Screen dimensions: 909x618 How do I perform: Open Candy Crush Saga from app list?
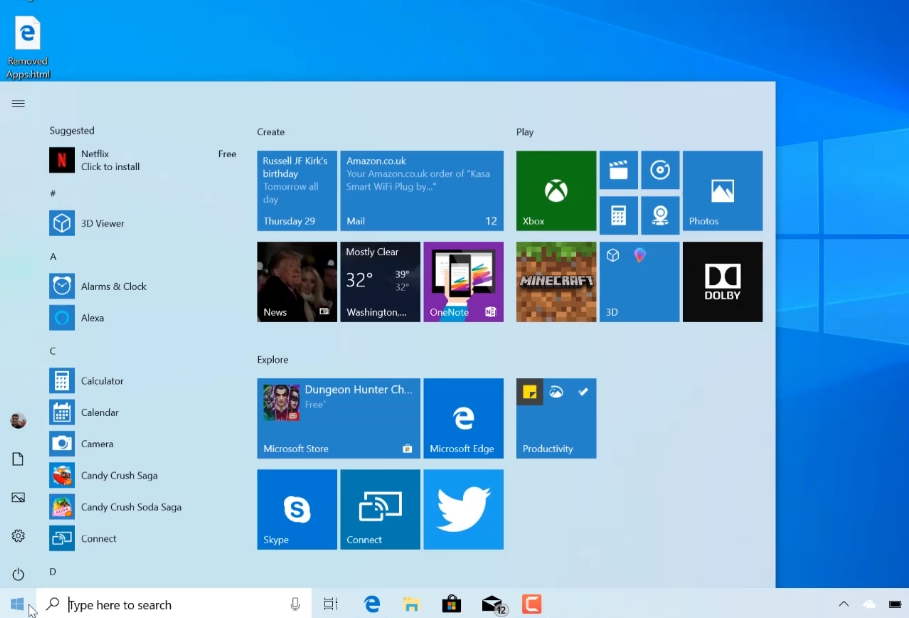point(143,475)
